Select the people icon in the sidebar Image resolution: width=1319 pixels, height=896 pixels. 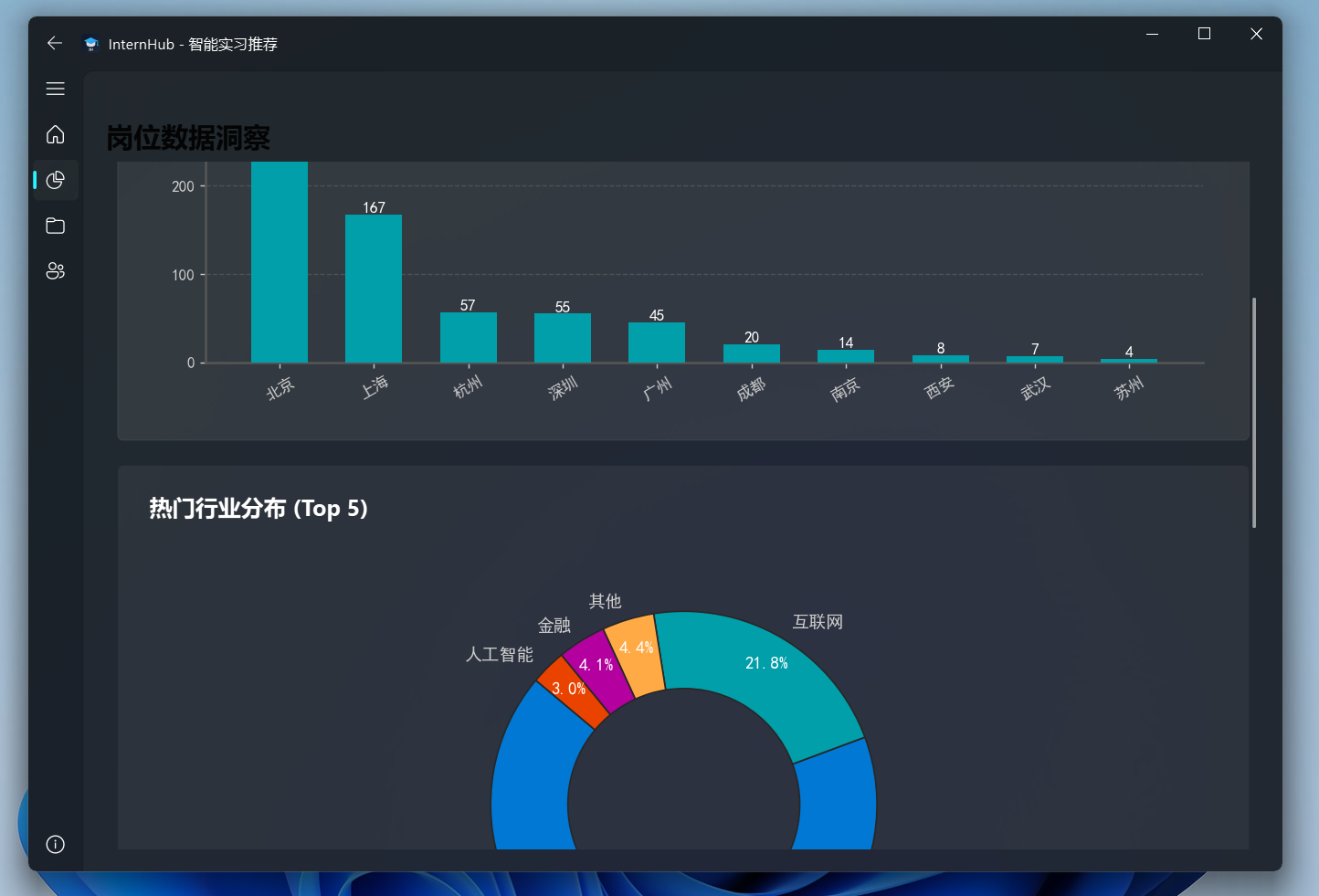tap(55, 271)
